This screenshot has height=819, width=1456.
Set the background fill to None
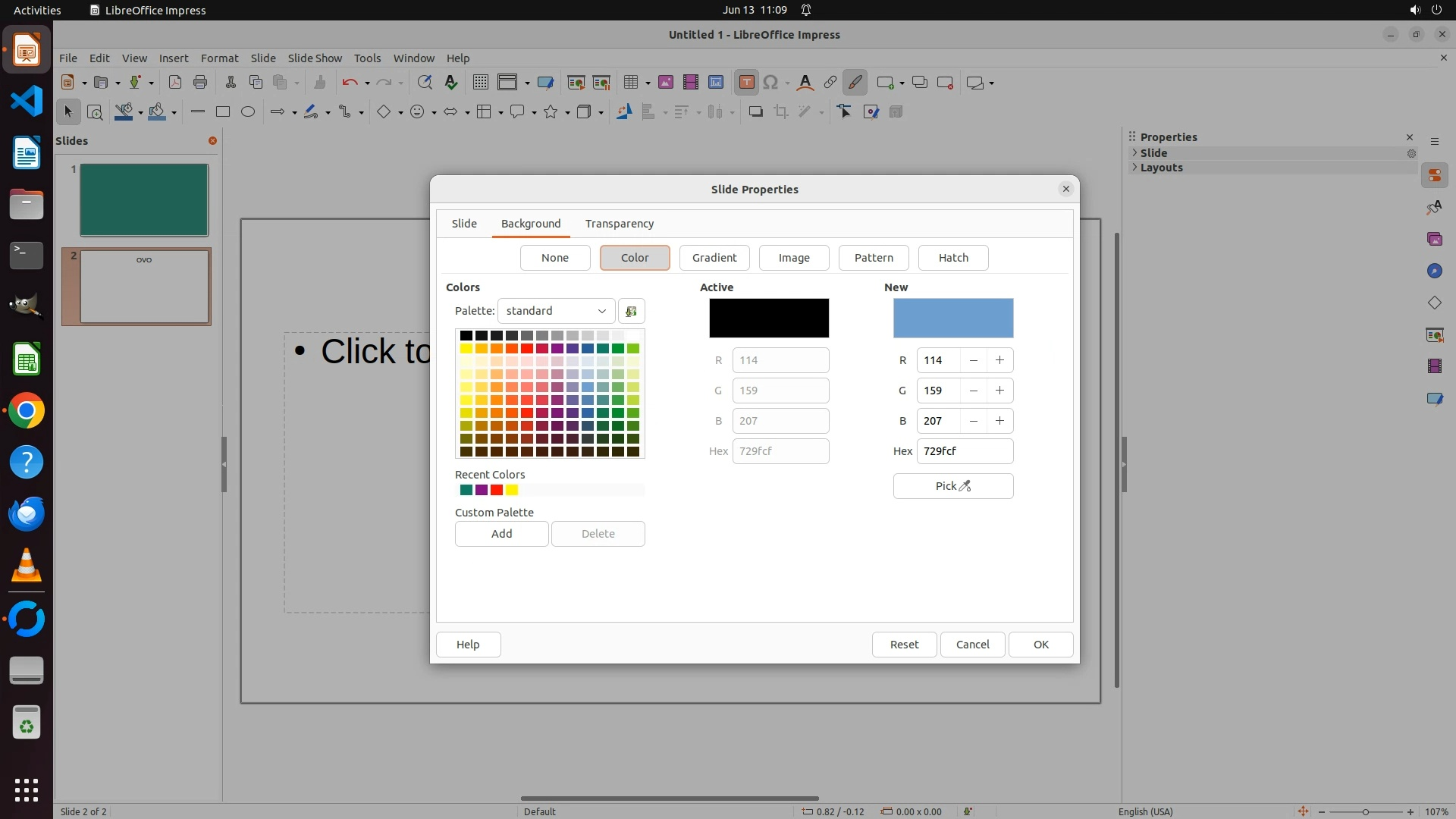(554, 258)
